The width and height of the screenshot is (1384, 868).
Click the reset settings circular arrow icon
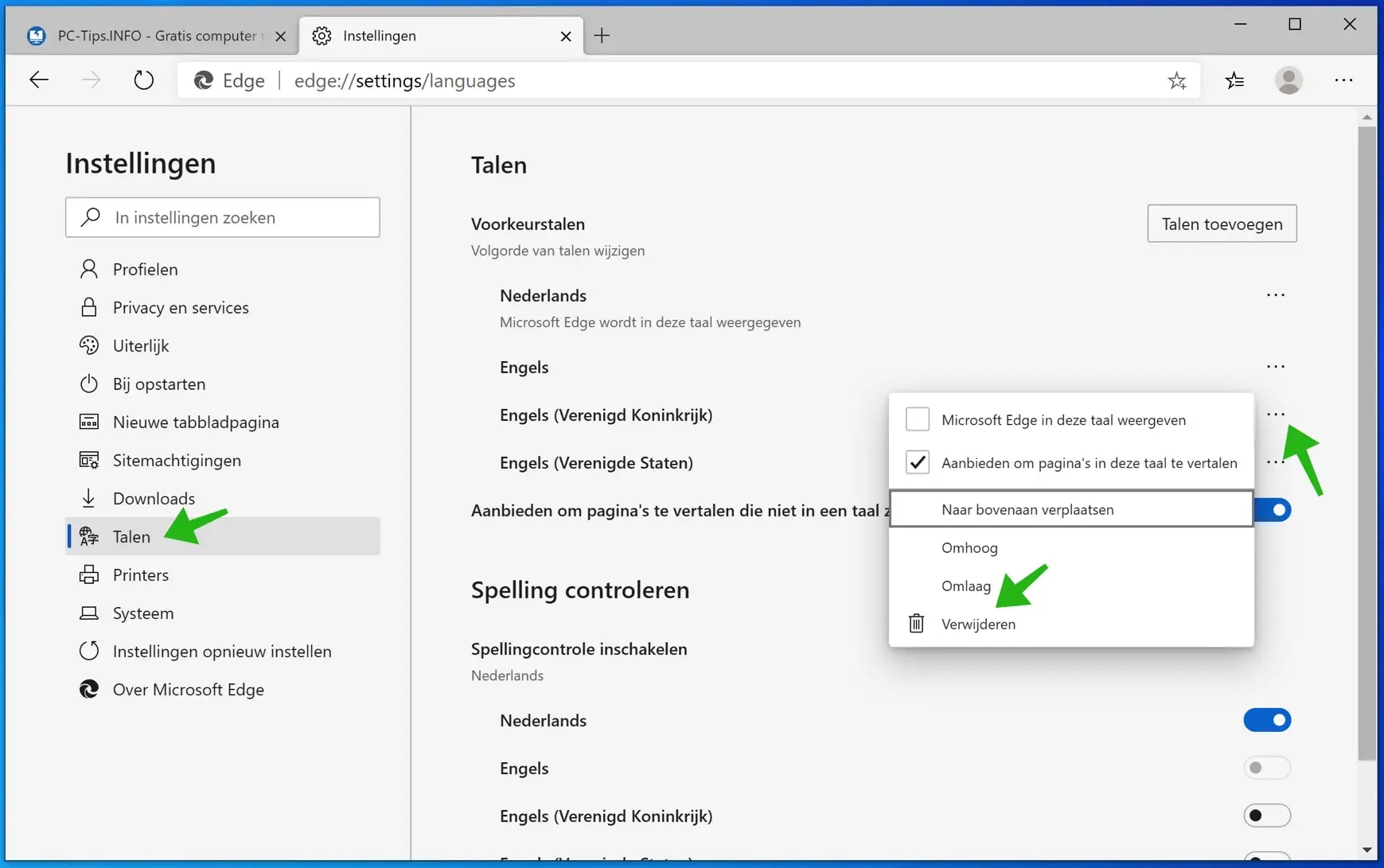[89, 651]
